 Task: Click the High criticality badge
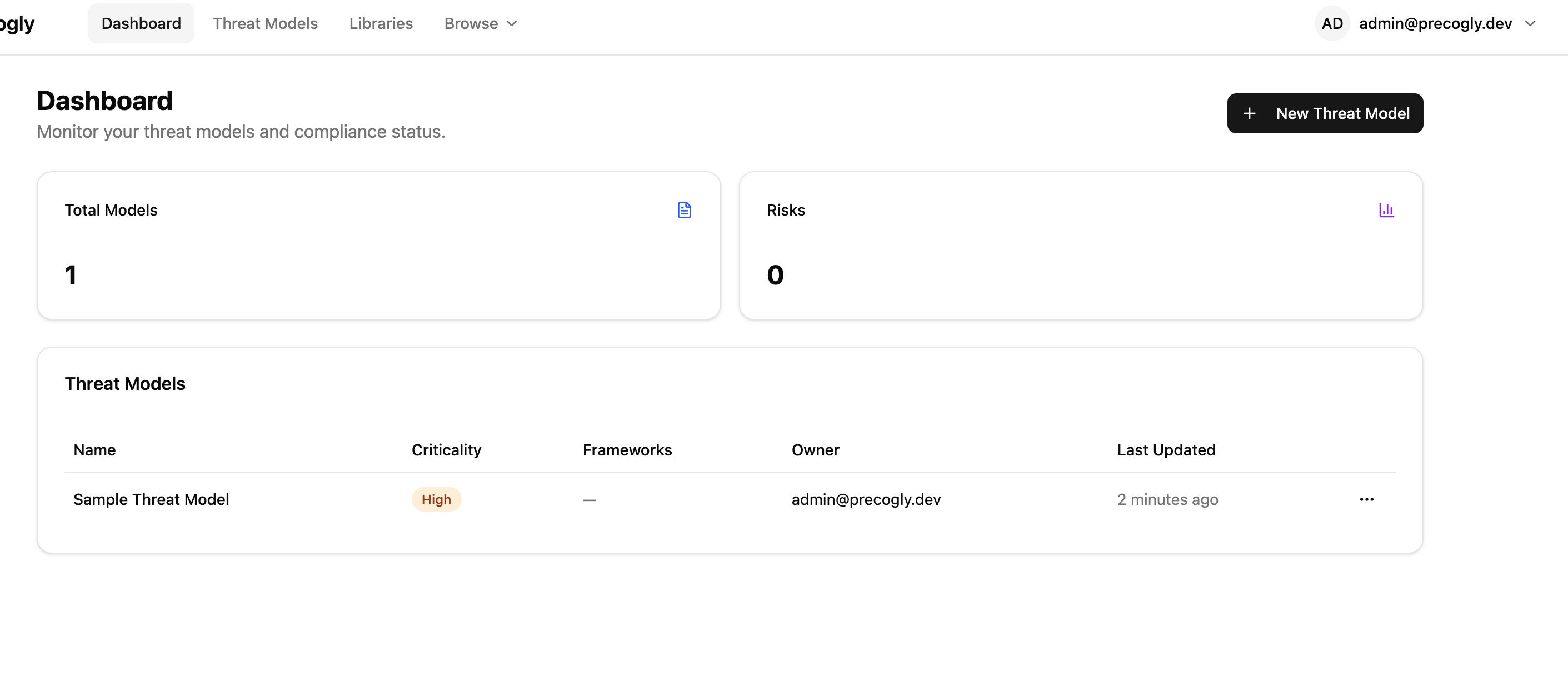(436, 499)
